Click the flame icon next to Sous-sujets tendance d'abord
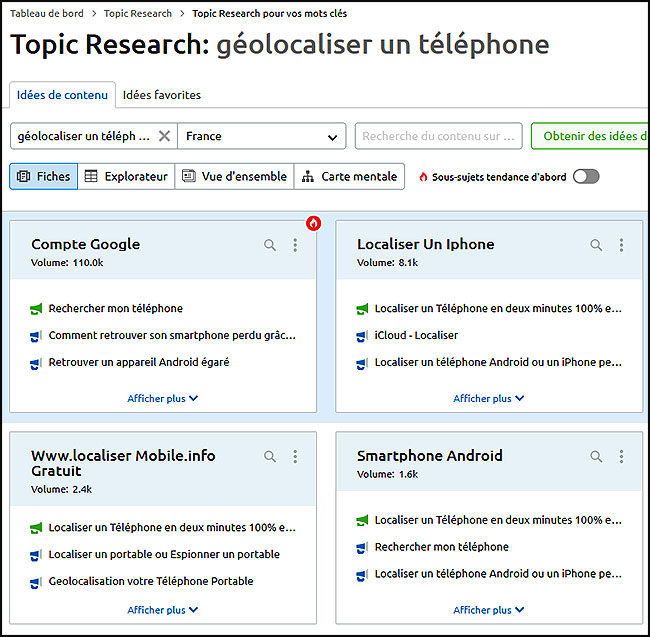This screenshot has width=650, height=637. click(x=423, y=177)
